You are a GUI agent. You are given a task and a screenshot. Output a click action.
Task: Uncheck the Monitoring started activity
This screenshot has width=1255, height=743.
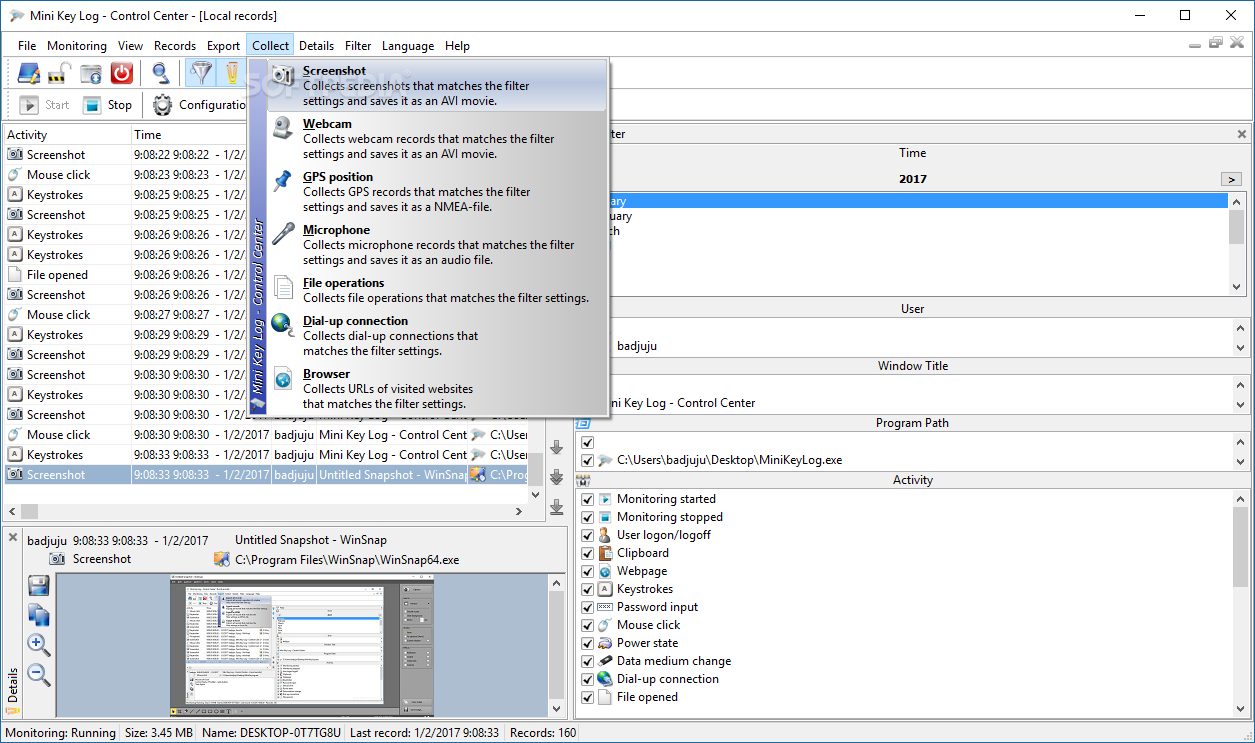[588, 499]
